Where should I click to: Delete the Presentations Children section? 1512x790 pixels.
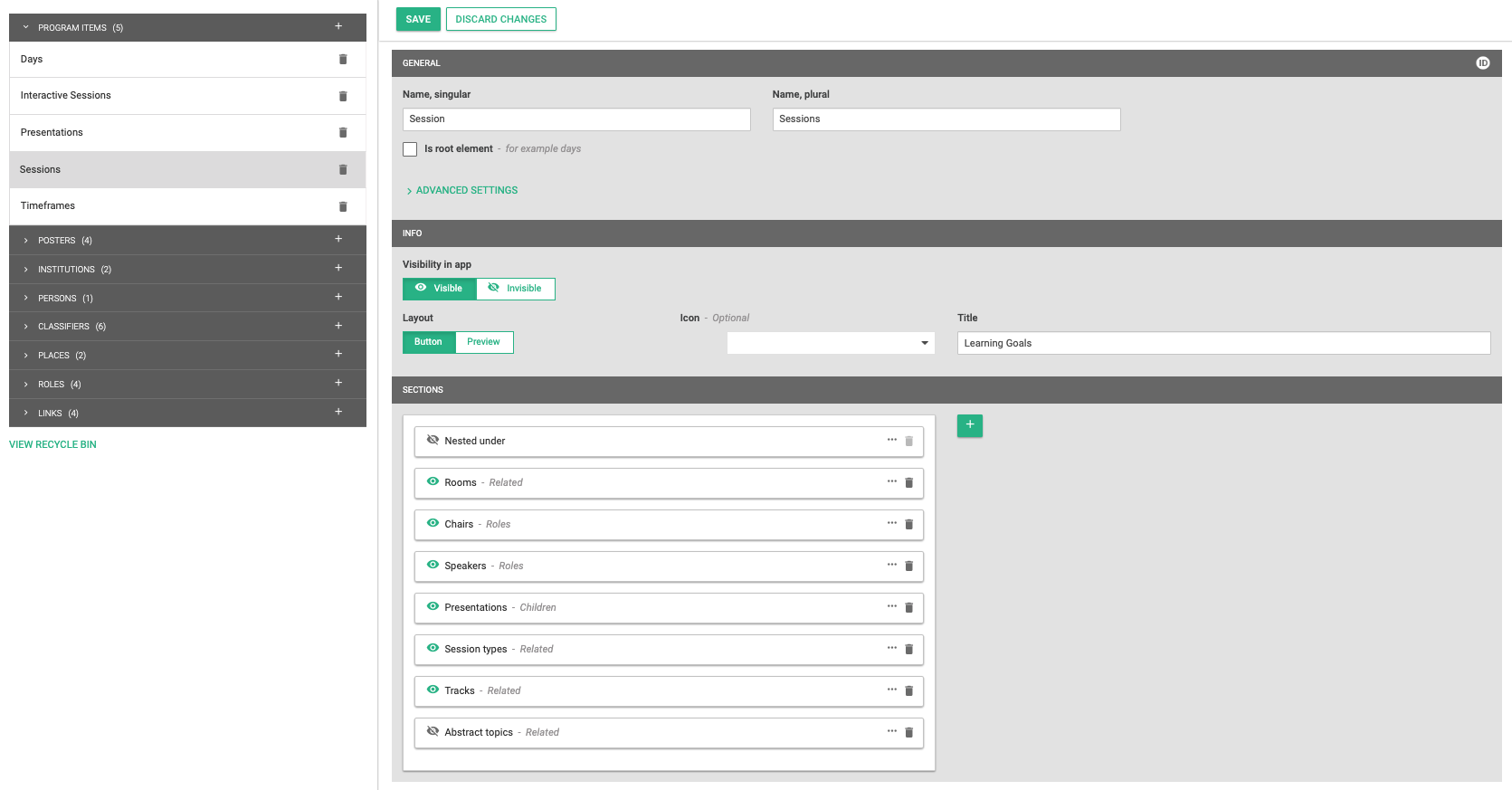909,608
